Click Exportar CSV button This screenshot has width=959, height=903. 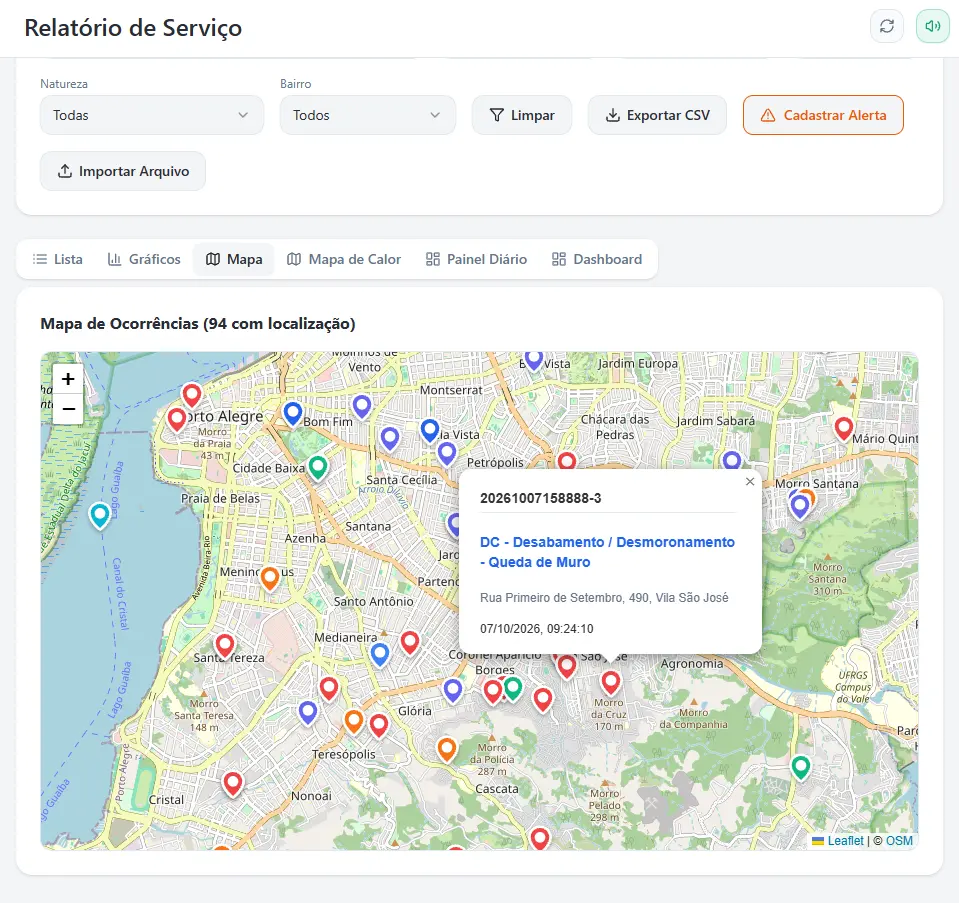[x=657, y=115]
